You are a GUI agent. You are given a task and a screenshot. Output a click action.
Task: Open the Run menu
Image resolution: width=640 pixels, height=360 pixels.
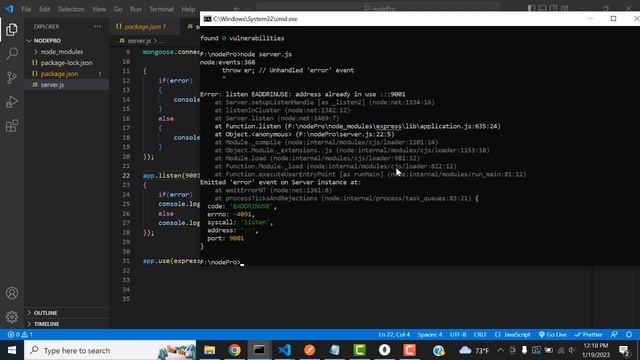click(136, 9)
